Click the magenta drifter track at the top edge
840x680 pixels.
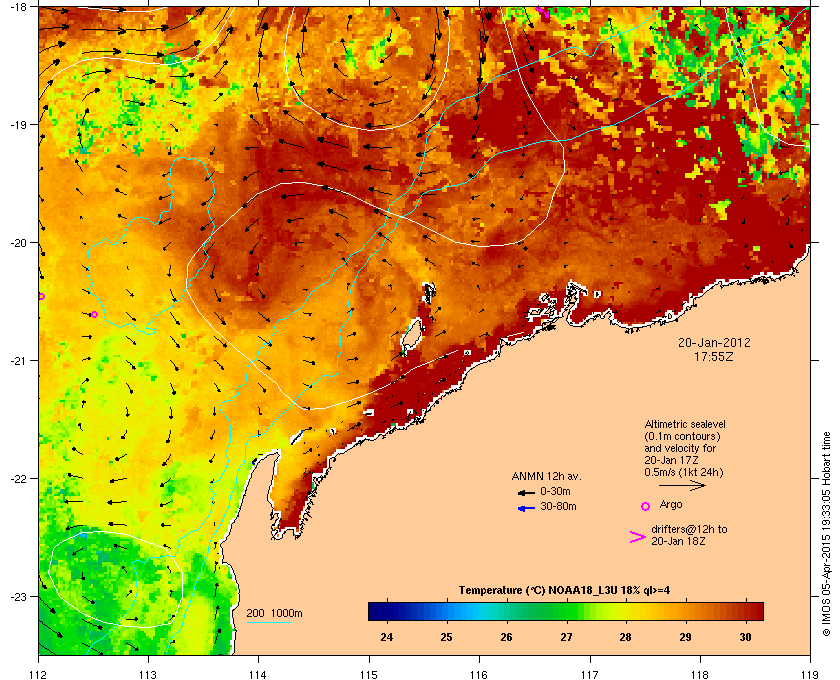543,12
